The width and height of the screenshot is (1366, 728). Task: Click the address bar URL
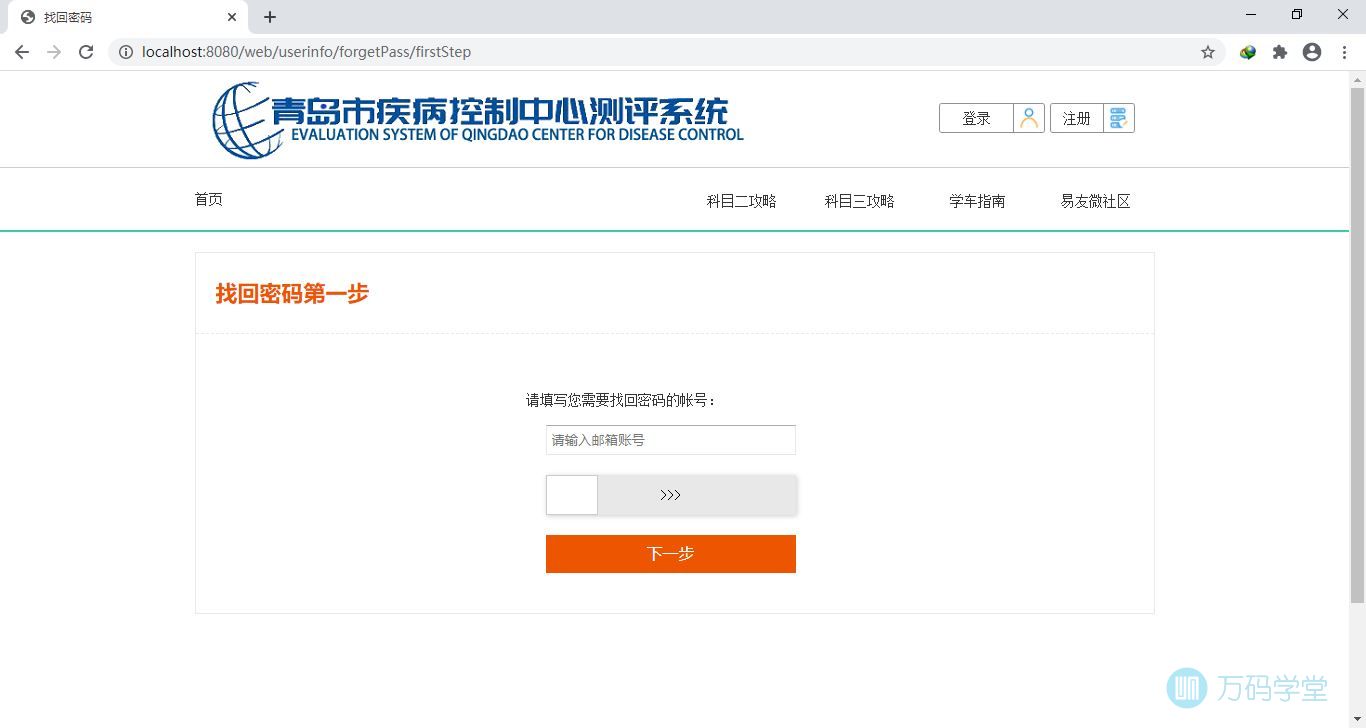pos(306,52)
